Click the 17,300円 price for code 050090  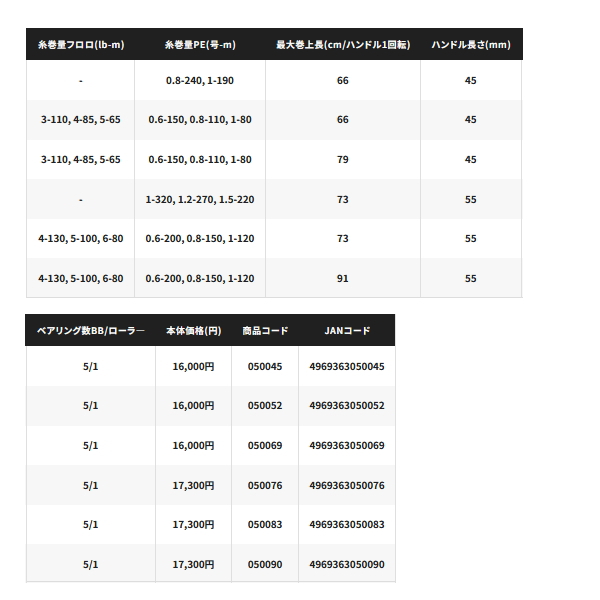point(193,564)
